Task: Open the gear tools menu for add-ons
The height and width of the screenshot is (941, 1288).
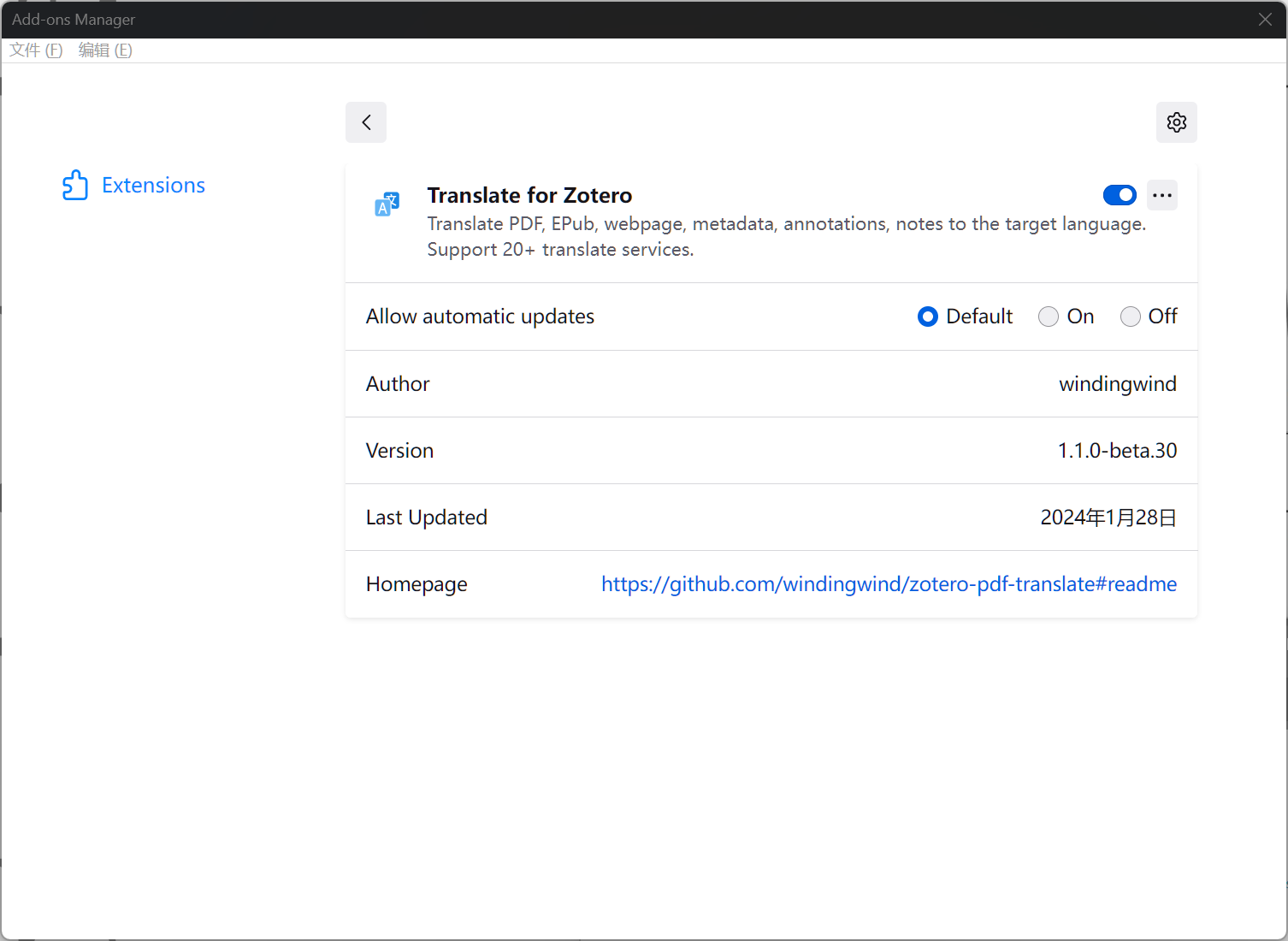Action: (1177, 122)
